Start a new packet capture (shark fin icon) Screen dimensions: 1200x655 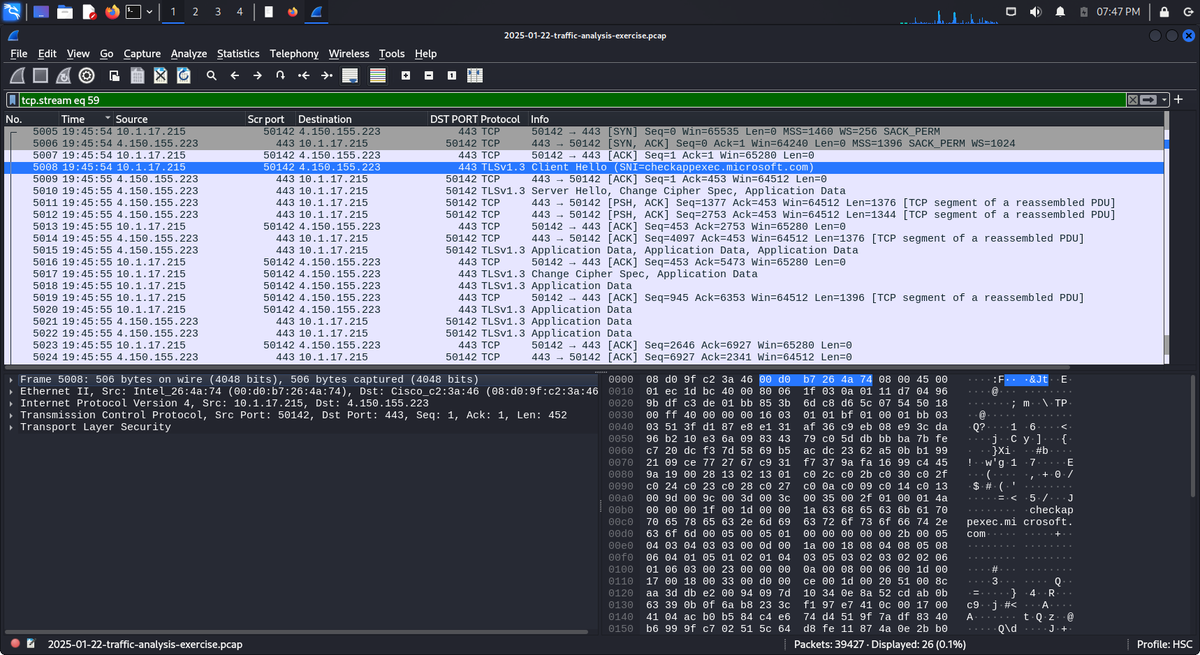click(17, 75)
